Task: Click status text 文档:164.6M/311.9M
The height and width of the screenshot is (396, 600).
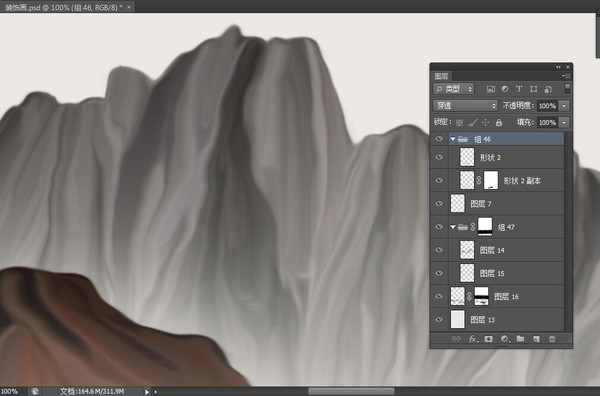Action: 92,391
